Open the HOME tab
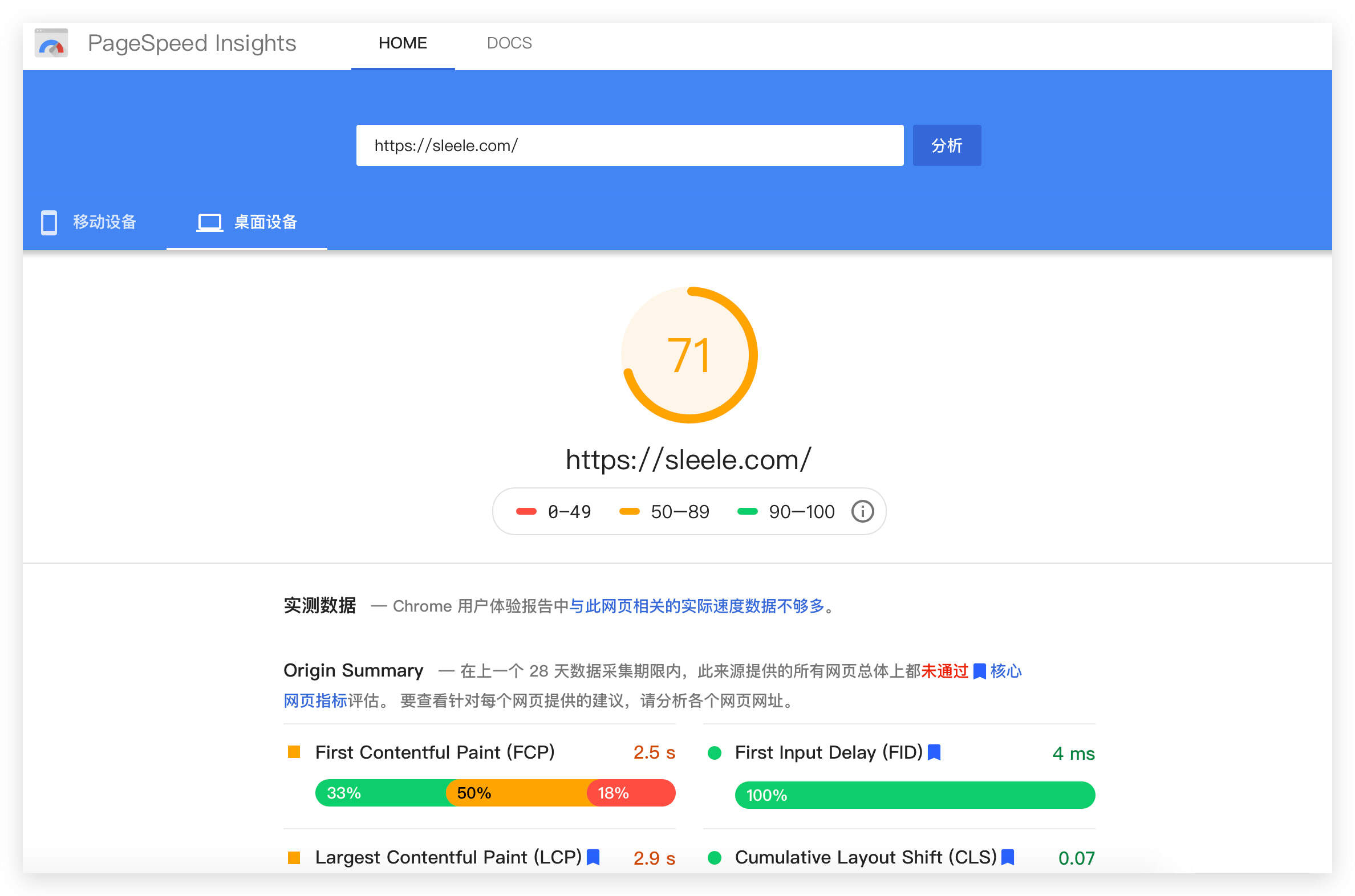 pos(403,43)
